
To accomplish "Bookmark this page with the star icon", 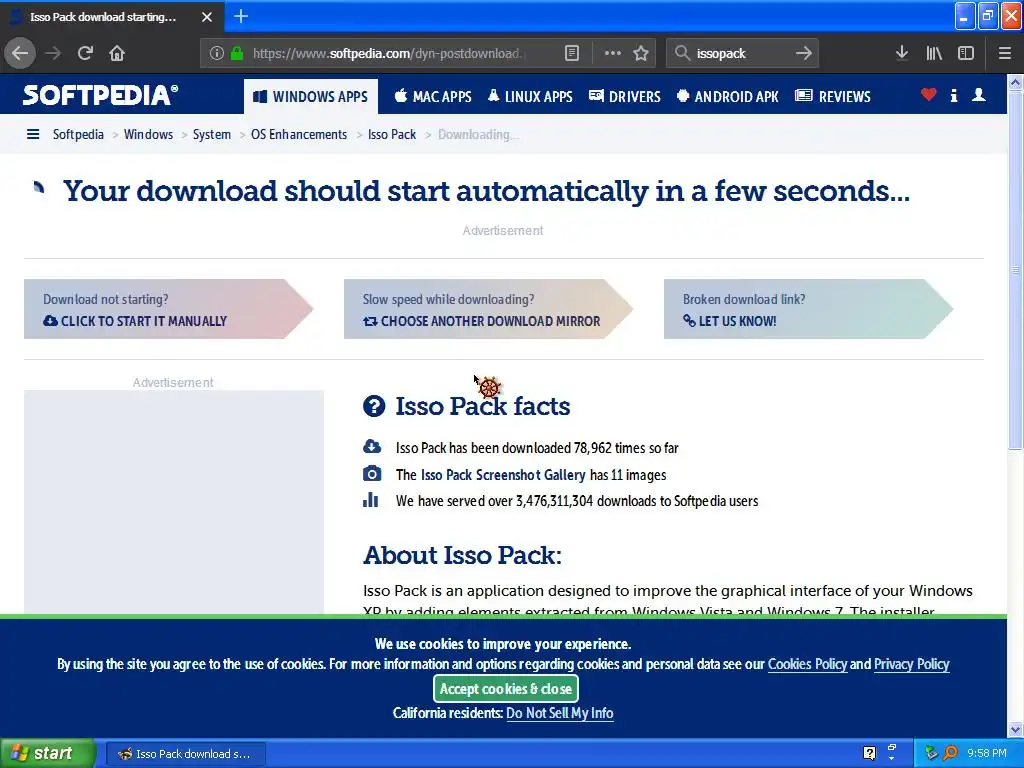I will pos(641,53).
